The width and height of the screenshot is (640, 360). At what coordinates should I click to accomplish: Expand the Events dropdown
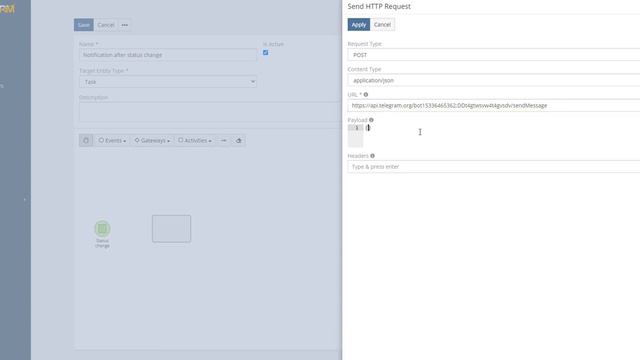112,140
